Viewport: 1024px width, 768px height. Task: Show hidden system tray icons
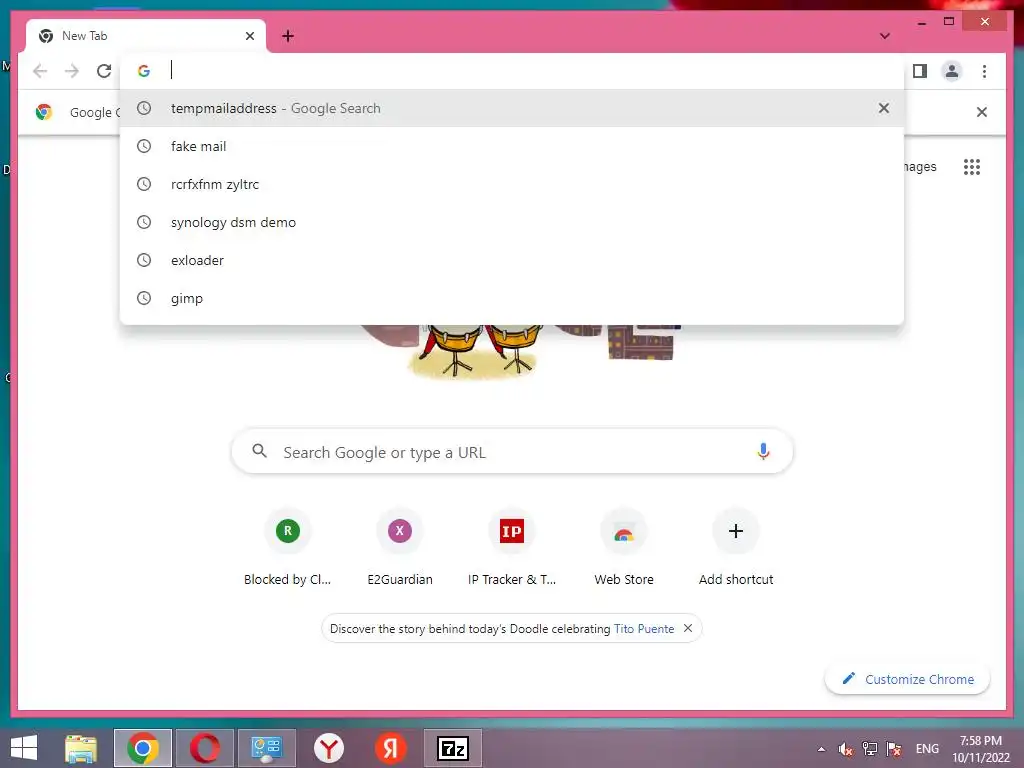[822, 749]
